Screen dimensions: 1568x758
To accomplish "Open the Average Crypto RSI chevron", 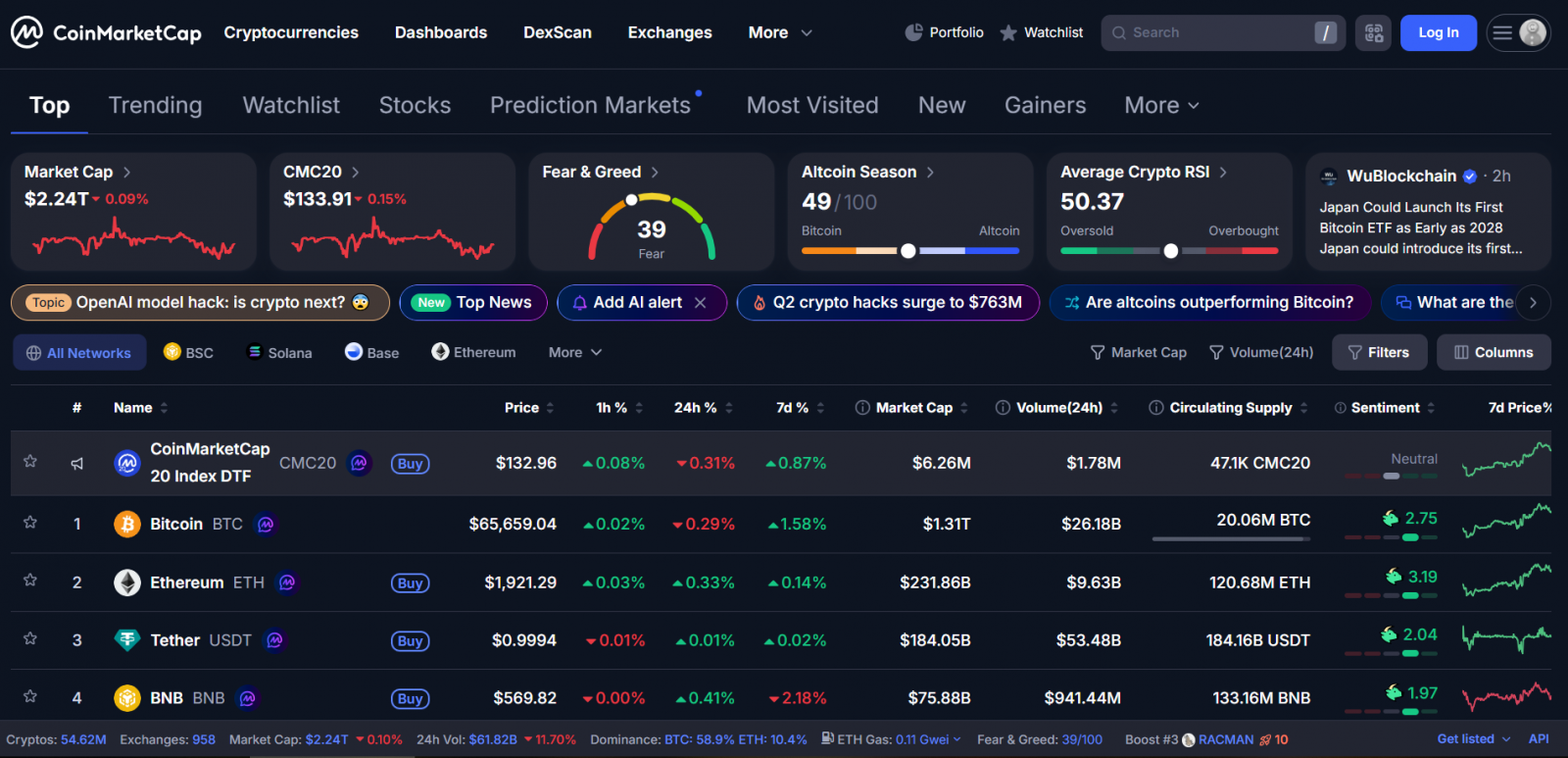I will click(x=1223, y=173).
